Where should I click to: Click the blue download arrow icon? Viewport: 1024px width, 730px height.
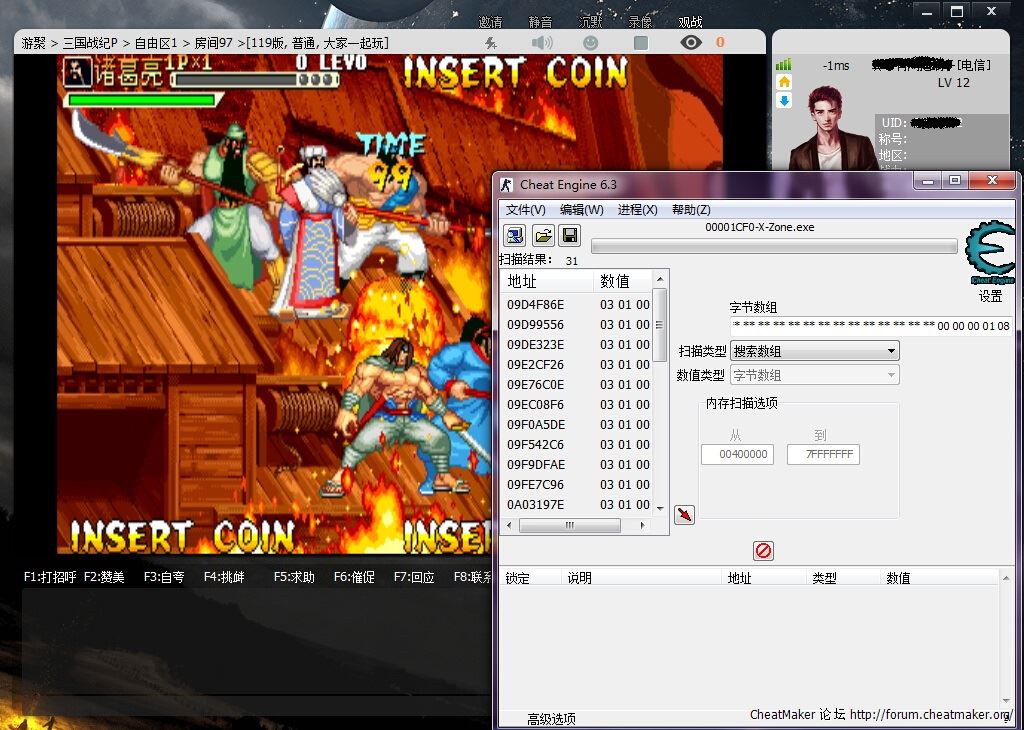click(784, 101)
